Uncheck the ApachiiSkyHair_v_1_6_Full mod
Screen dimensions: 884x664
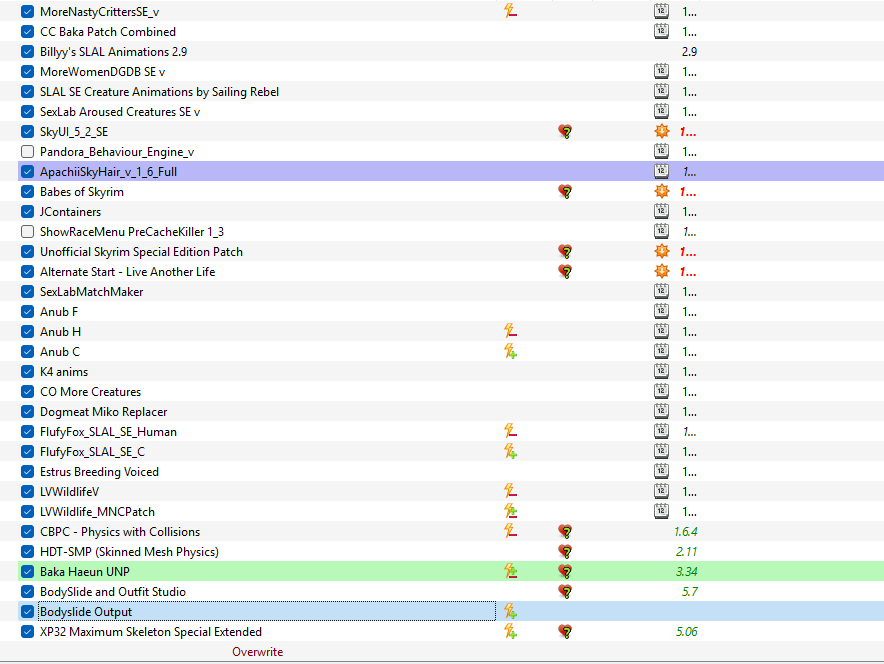[27, 172]
